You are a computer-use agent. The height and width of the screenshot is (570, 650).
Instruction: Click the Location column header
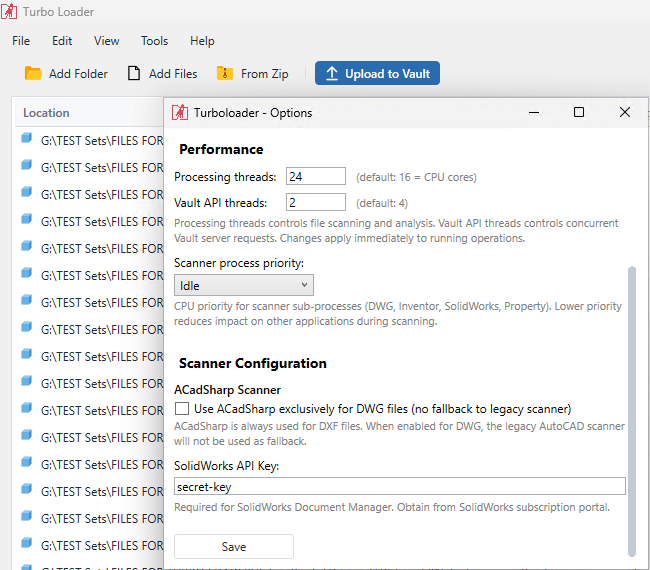coord(46,113)
